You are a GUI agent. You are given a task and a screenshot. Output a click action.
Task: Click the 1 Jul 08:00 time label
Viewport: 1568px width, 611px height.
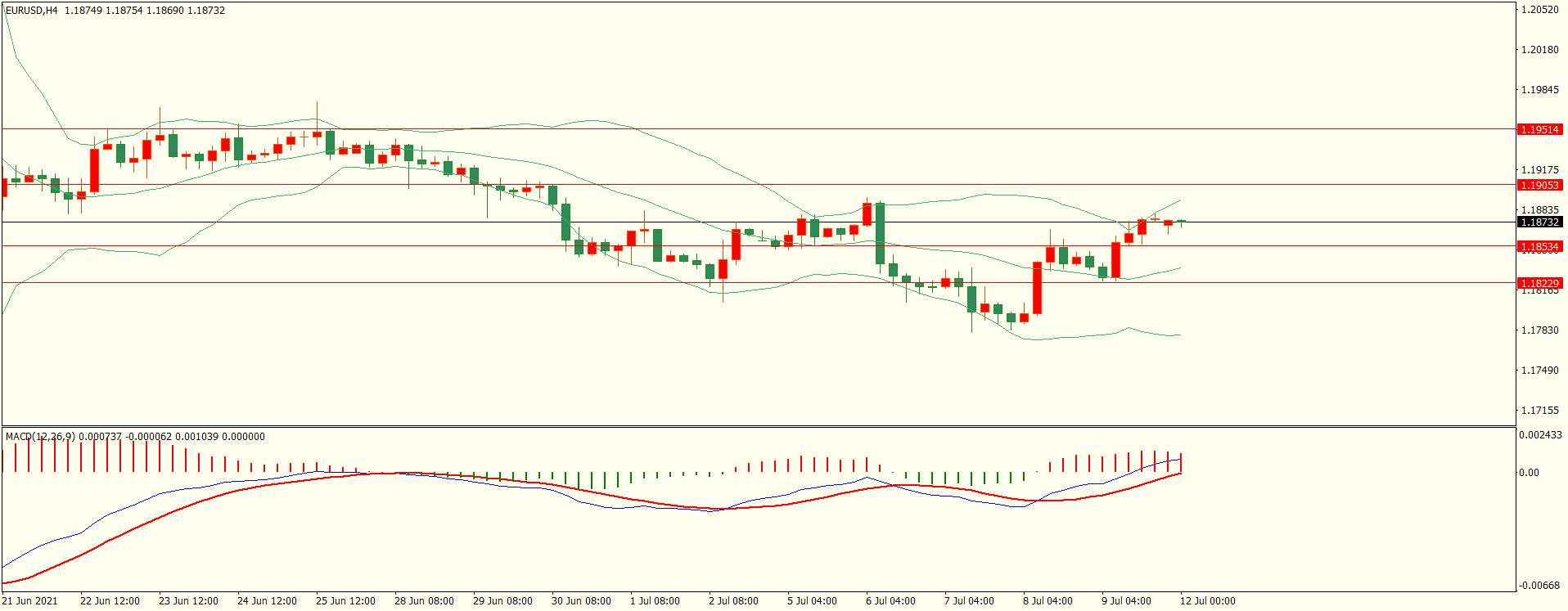pyautogui.click(x=655, y=601)
